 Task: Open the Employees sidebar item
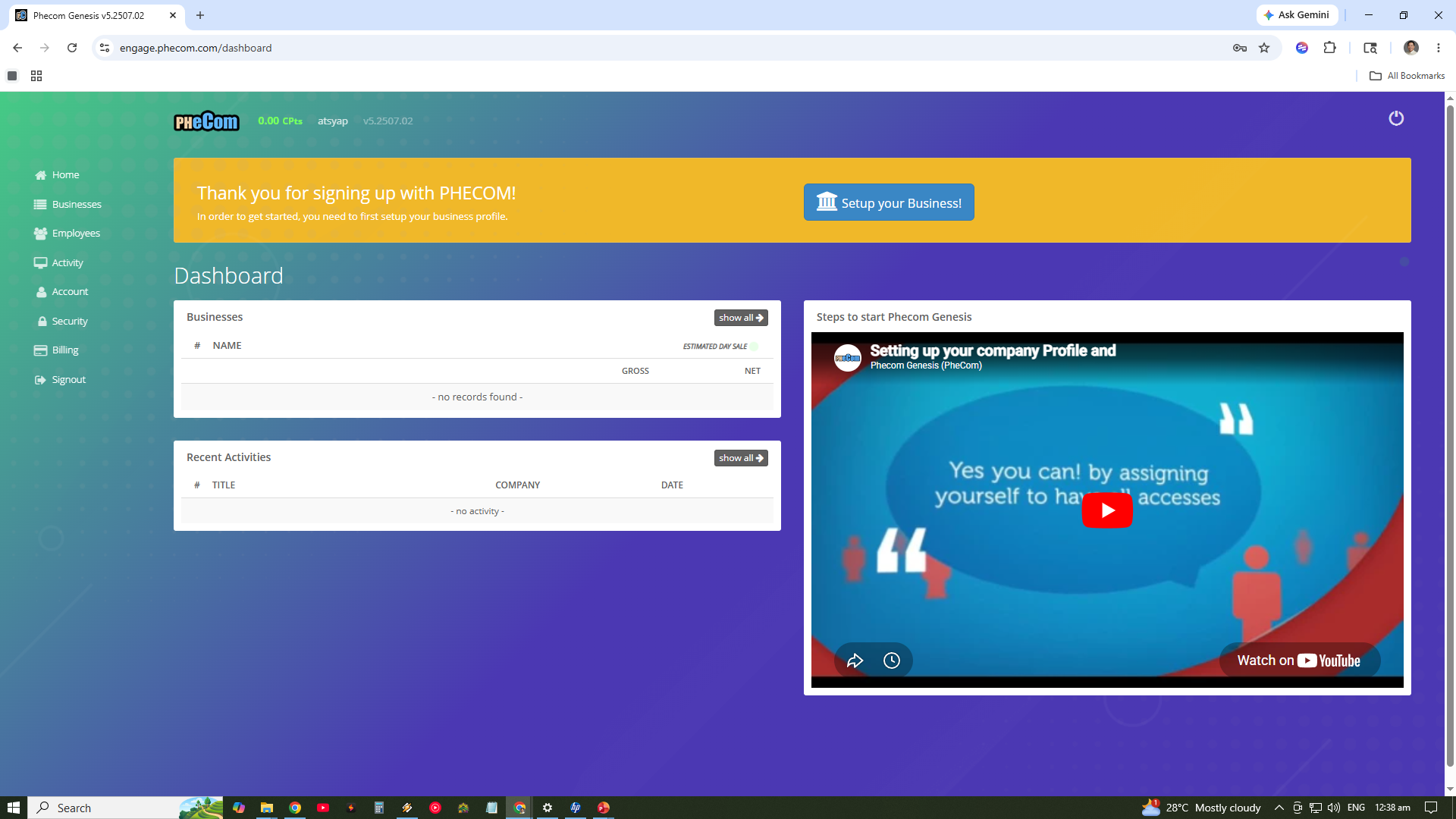tap(67, 234)
